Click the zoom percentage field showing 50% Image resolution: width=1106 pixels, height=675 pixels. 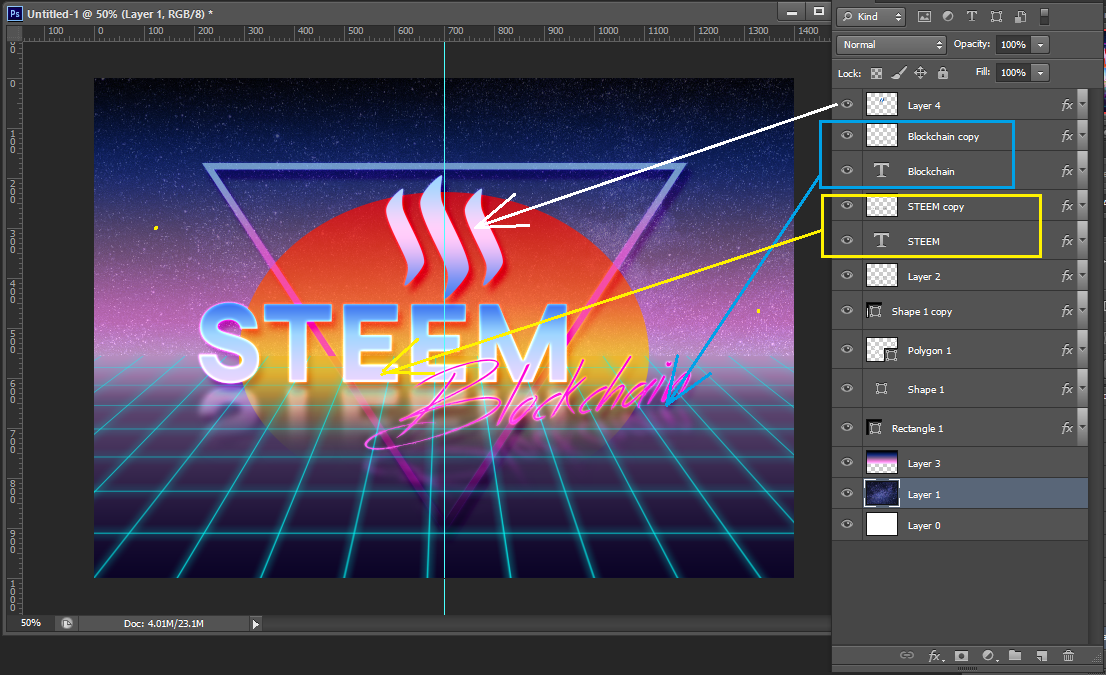coord(31,623)
